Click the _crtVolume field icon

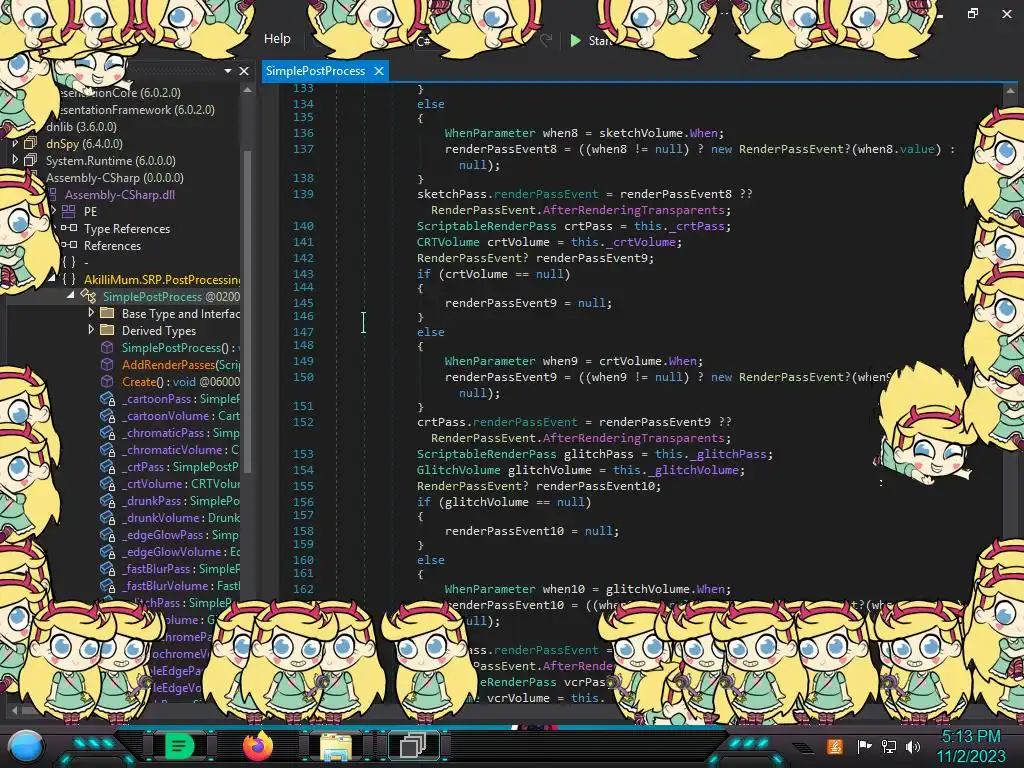(x=108, y=483)
